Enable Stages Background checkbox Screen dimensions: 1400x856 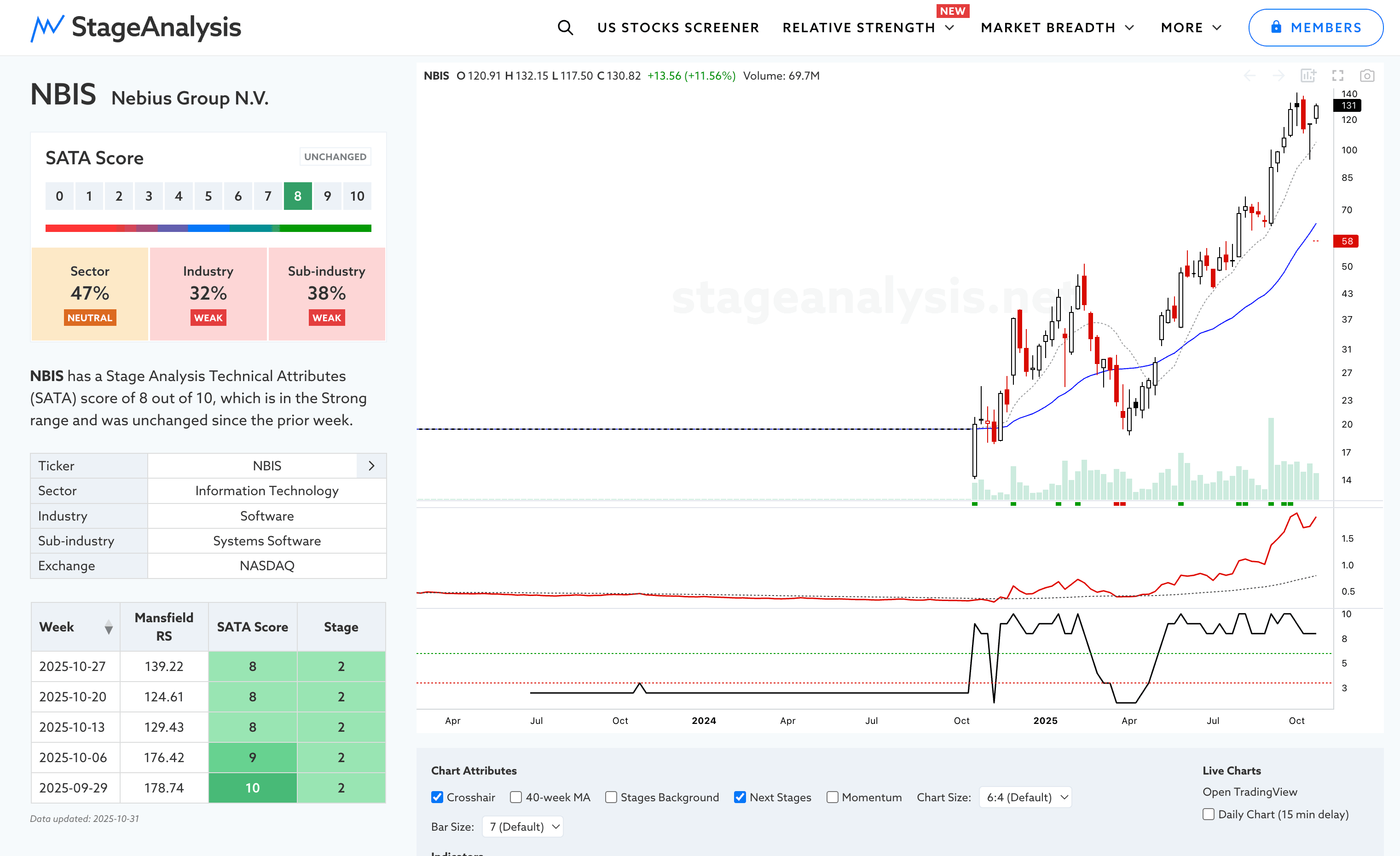[x=611, y=797]
